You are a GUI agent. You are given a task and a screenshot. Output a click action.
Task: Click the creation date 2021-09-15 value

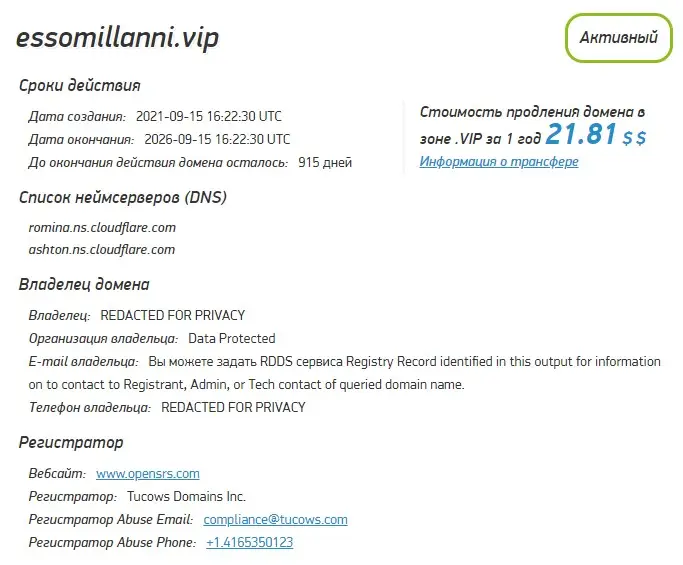[x=209, y=117]
